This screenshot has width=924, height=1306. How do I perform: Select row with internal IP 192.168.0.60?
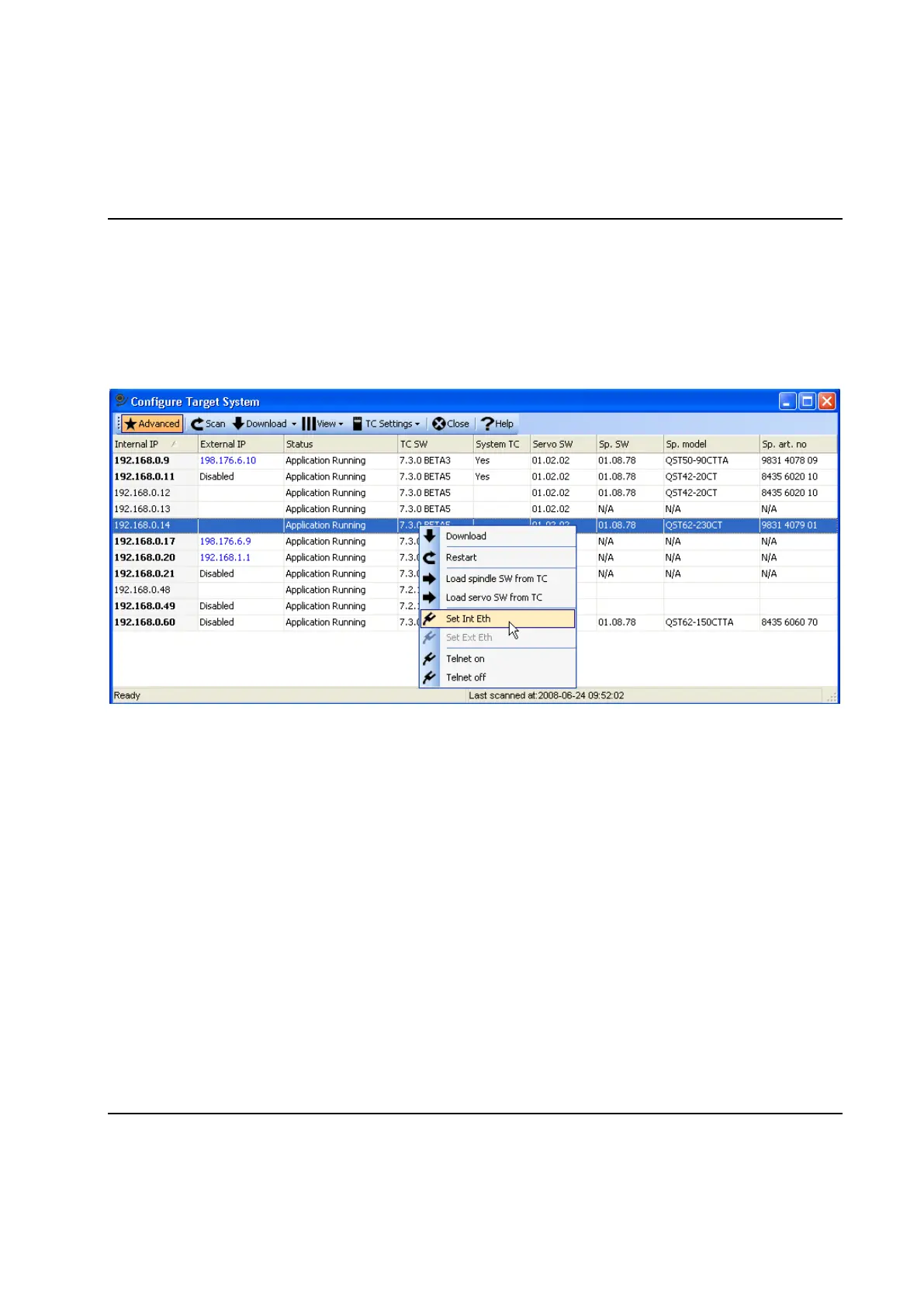[475, 622]
